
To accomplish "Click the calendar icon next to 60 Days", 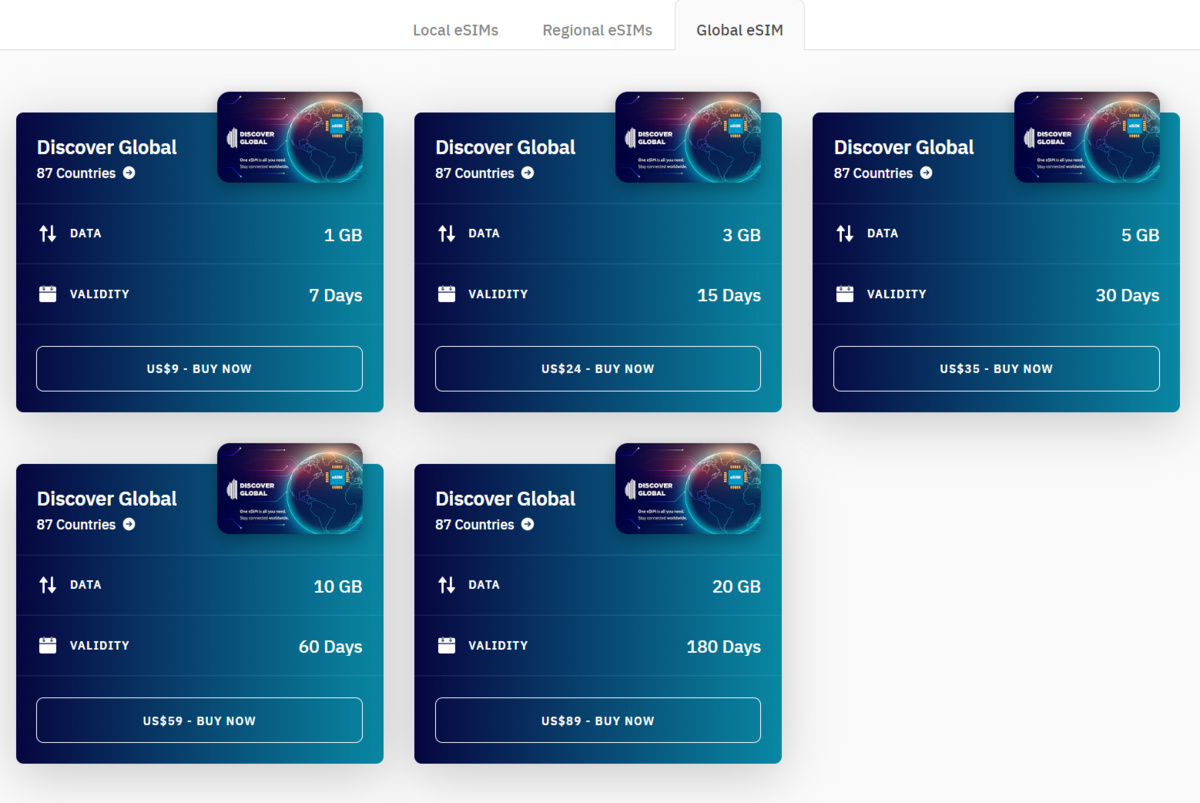I will pyautogui.click(x=49, y=646).
